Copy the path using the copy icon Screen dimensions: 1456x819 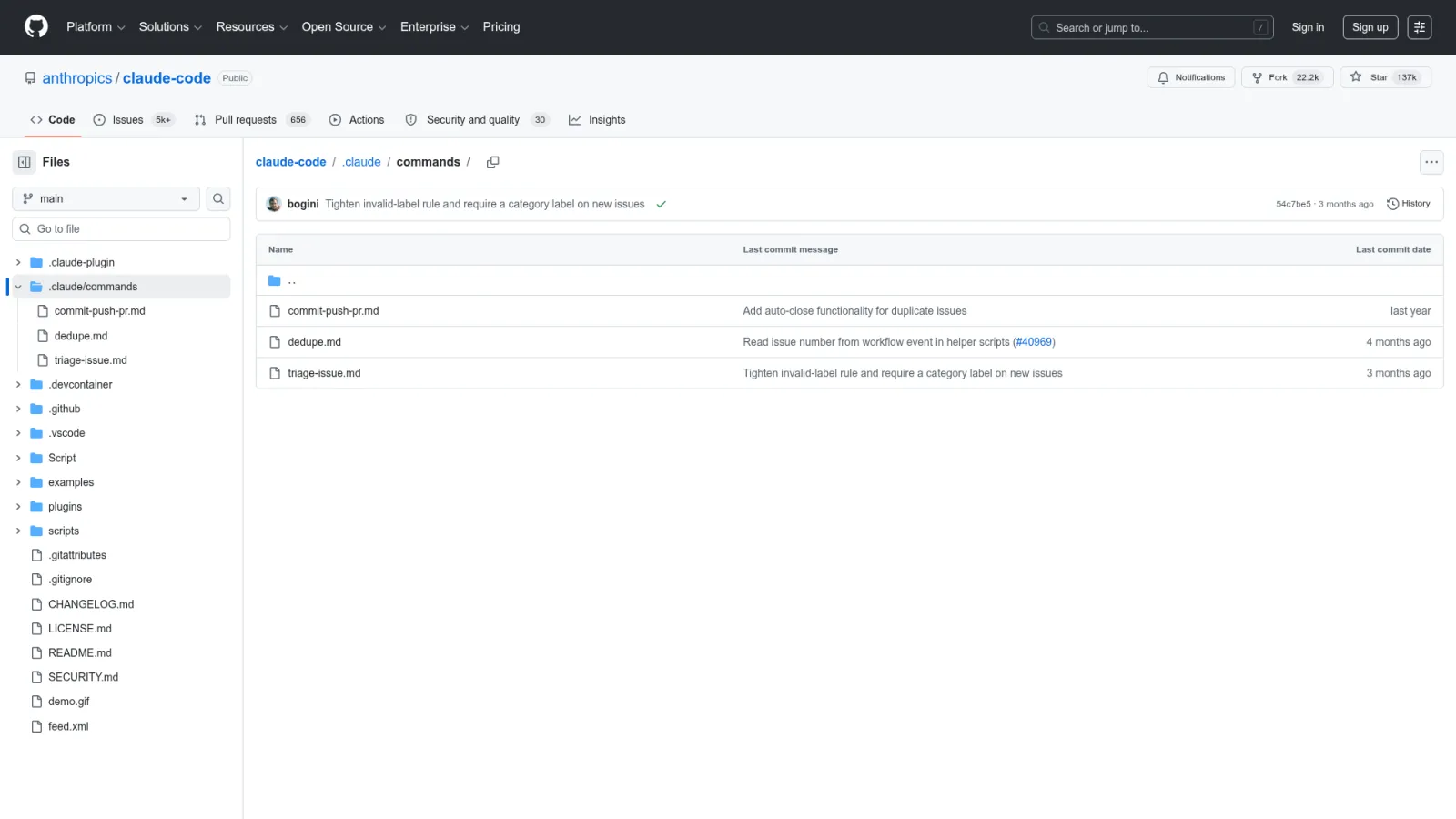click(x=493, y=162)
